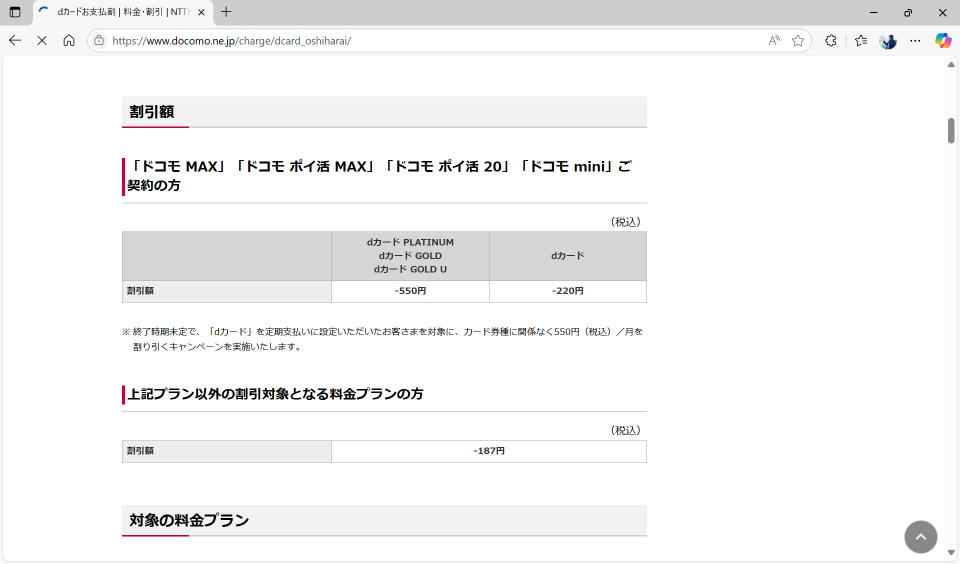The image size is (960, 564).
Task: Click the scrollbar down arrow
Action: 951,552
